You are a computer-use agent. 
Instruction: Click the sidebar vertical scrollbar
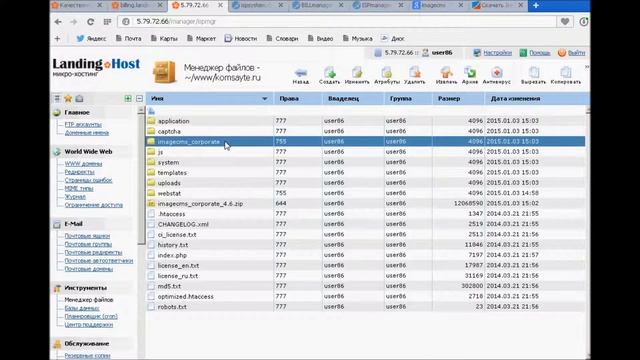click(x=141, y=180)
